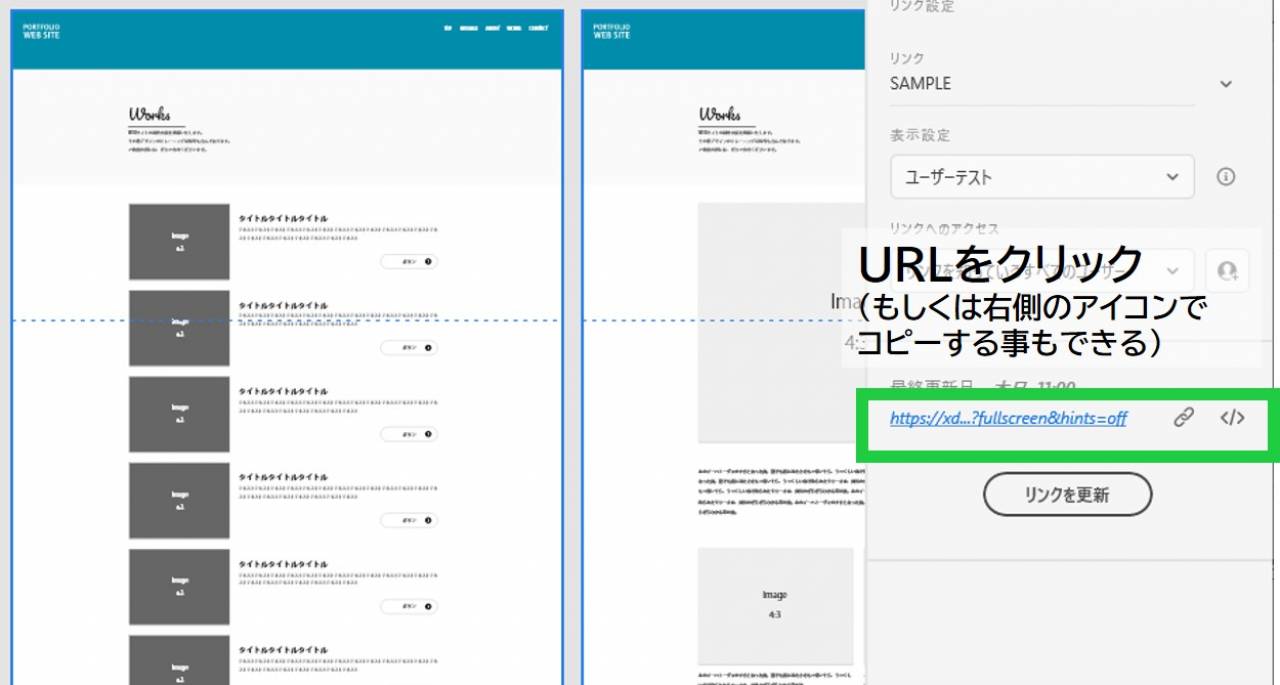Screen dimensions: 1280x685
Task: Click the 最終更新日 timestamp text
Action: pyautogui.click(x=982, y=387)
